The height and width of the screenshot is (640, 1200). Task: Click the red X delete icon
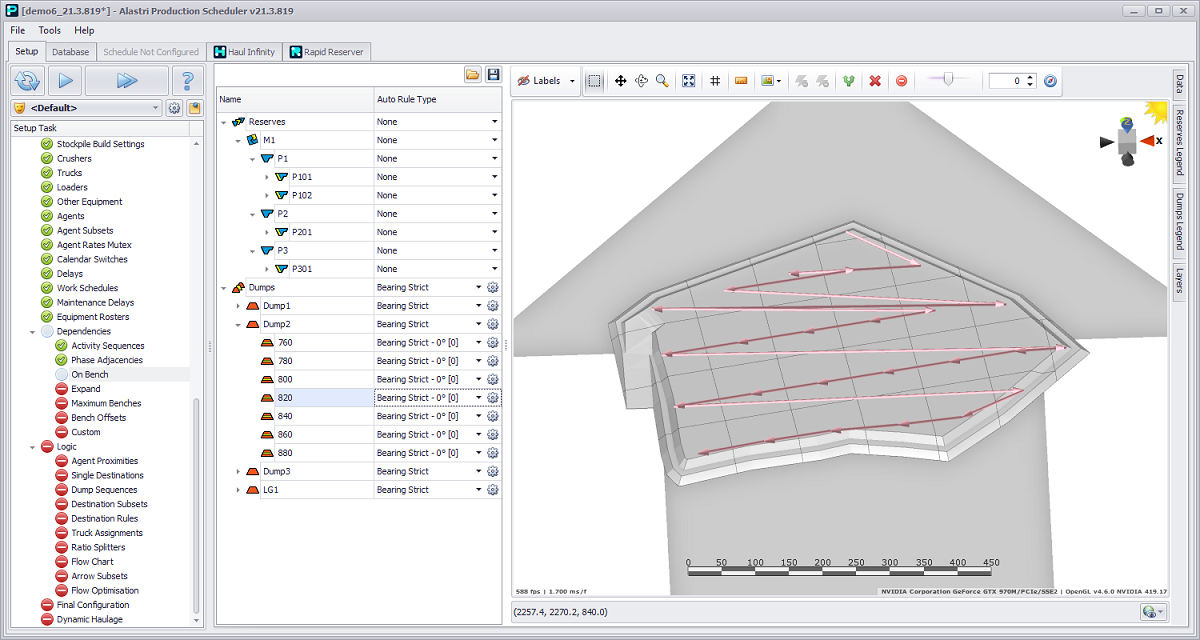[875, 81]
